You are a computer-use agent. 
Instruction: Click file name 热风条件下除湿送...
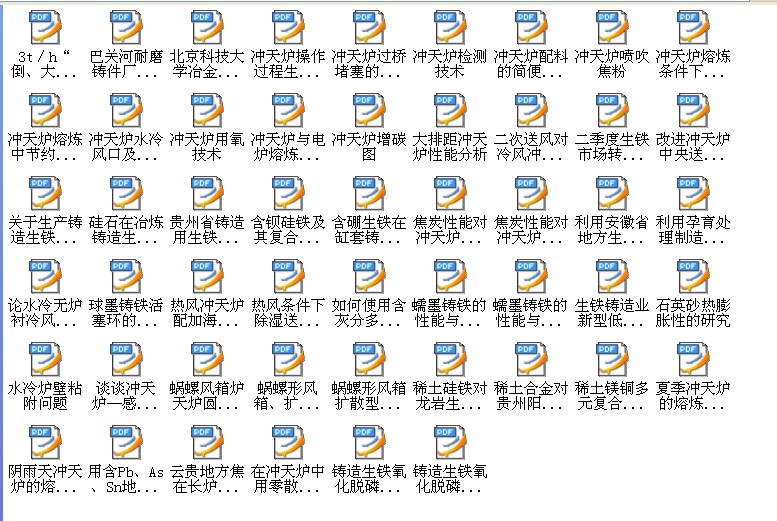point(288,312)
